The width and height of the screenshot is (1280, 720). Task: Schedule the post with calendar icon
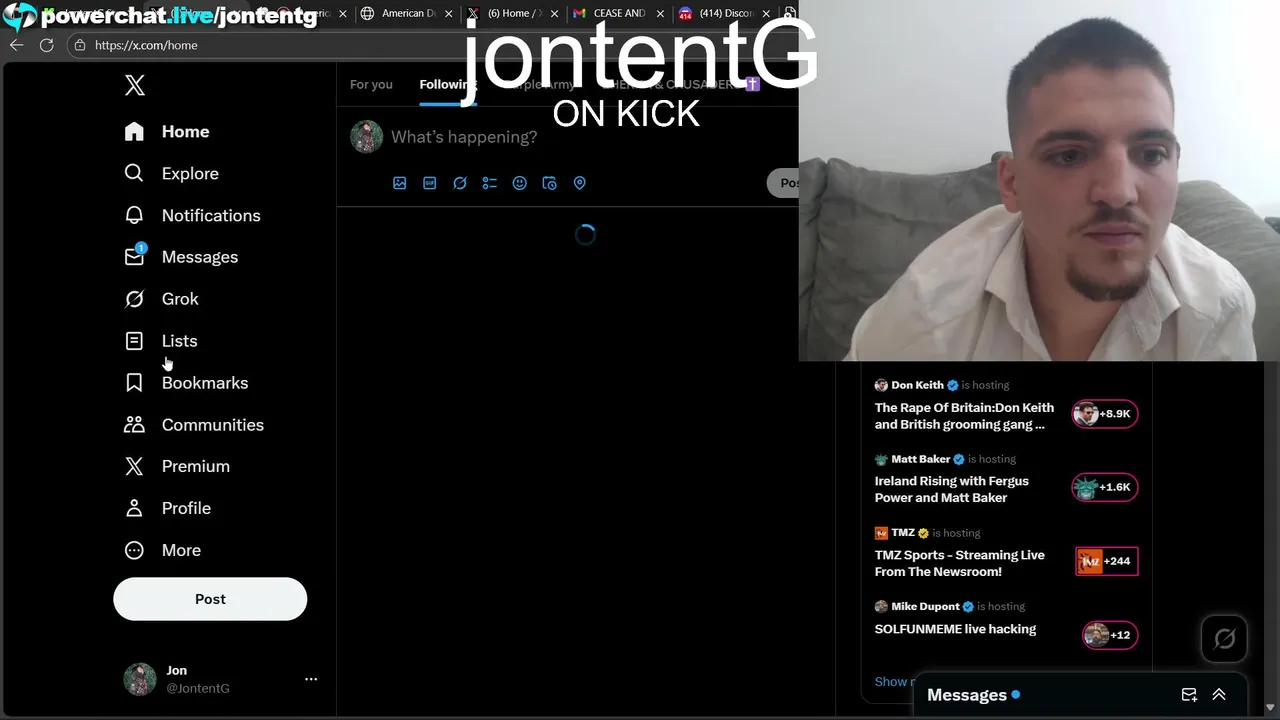[549, 183]
